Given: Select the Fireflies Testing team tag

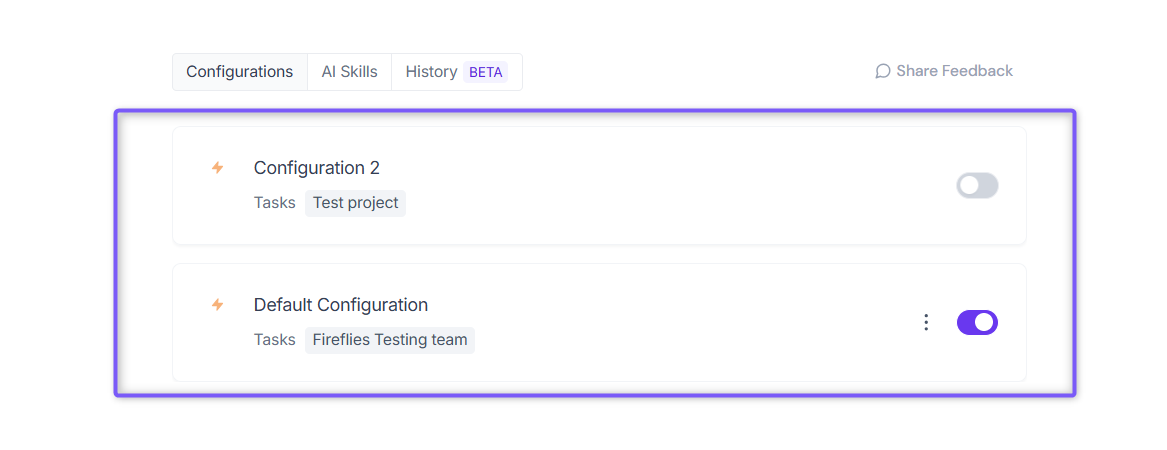Looking at the screenshot, I should (390, 340).
